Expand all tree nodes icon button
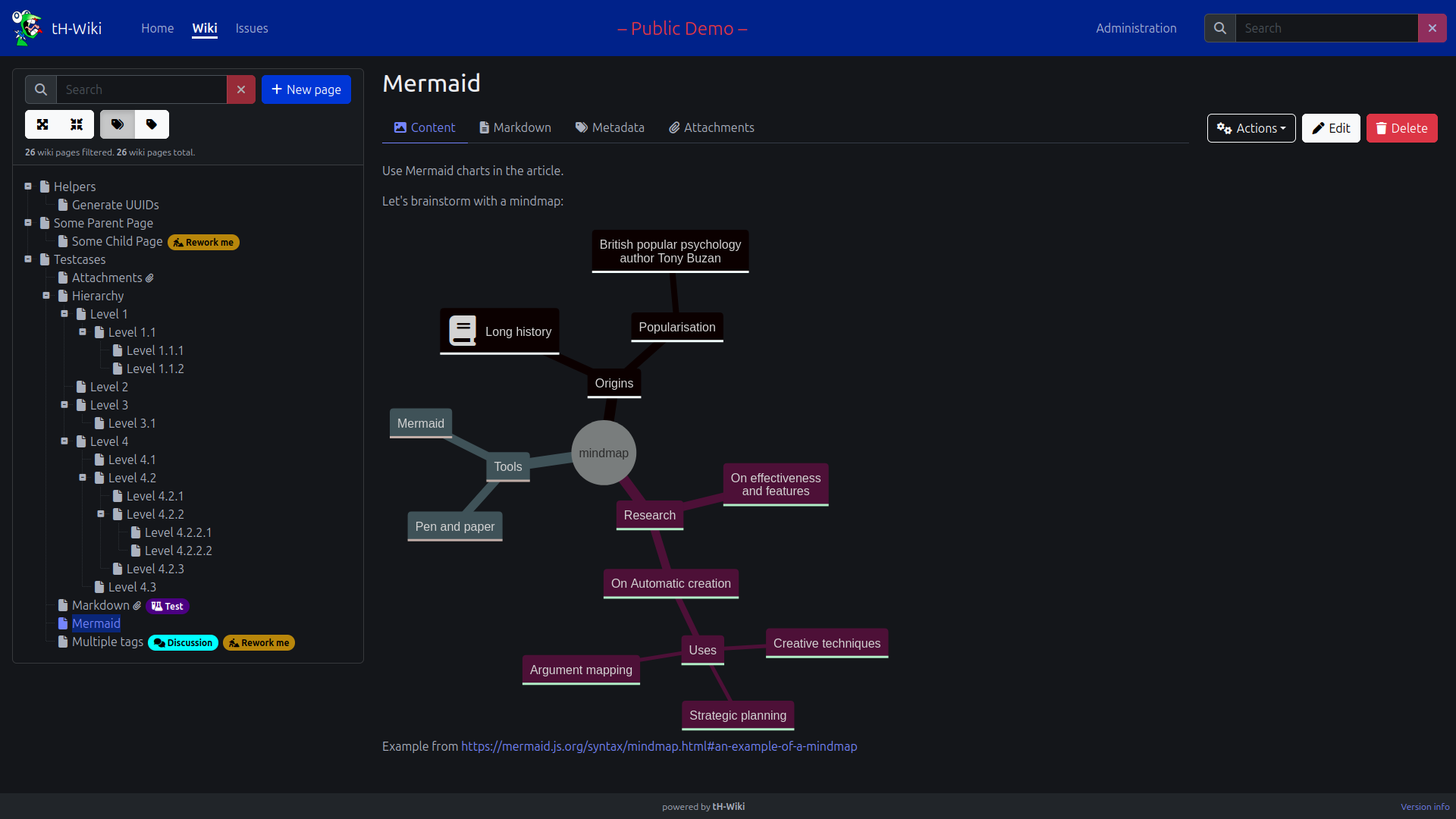The image size is (1456, 819). click(x=42, y=124)
